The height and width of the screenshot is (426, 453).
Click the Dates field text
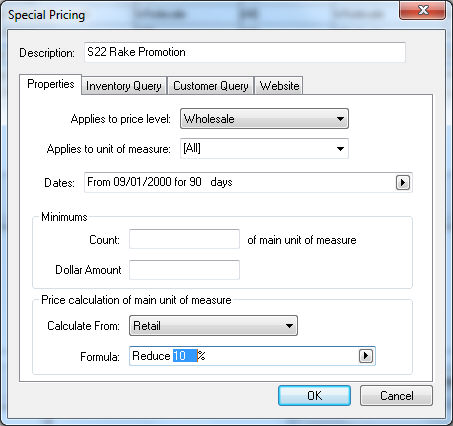[160, 182]
